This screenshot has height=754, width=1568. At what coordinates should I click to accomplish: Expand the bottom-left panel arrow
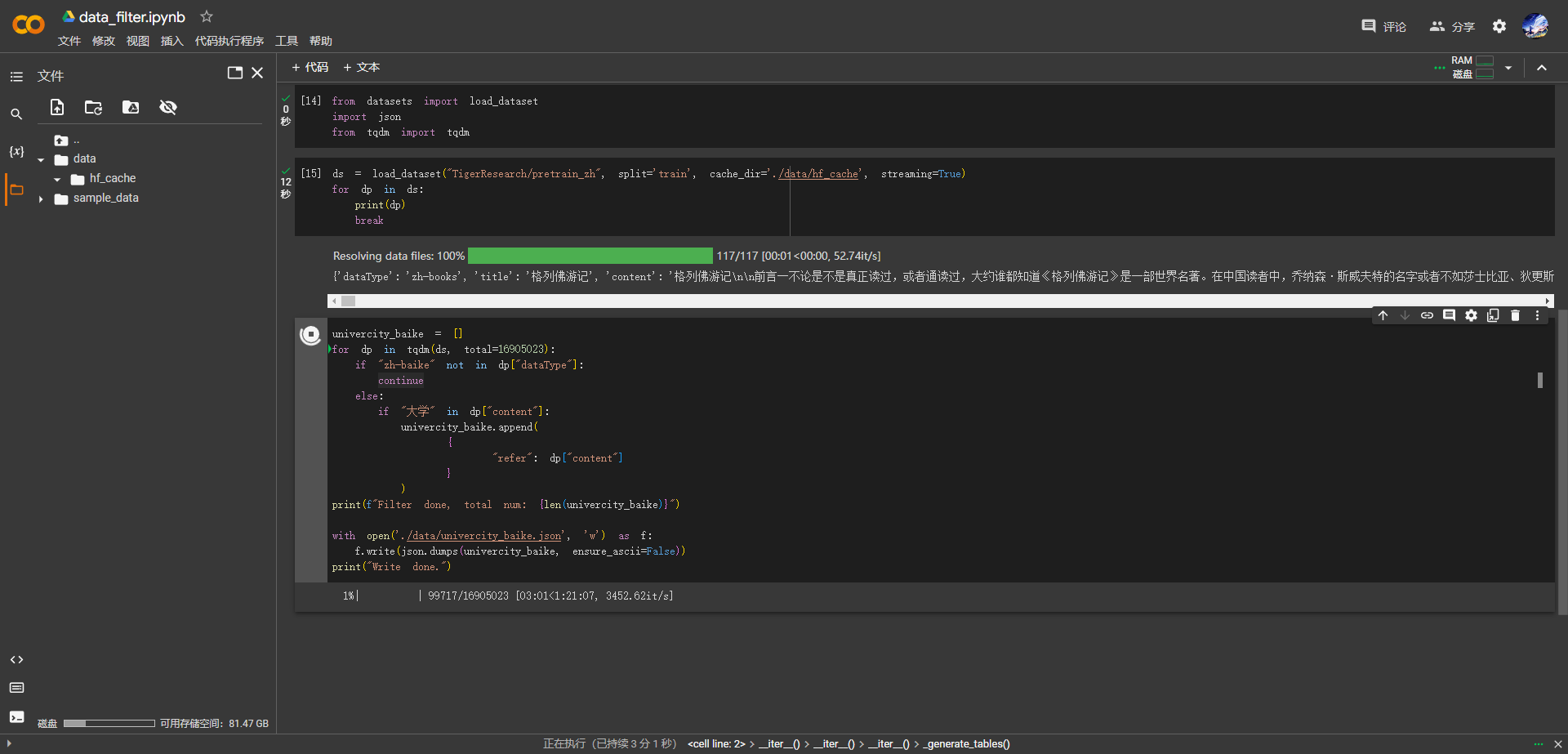tap(9, 743)
